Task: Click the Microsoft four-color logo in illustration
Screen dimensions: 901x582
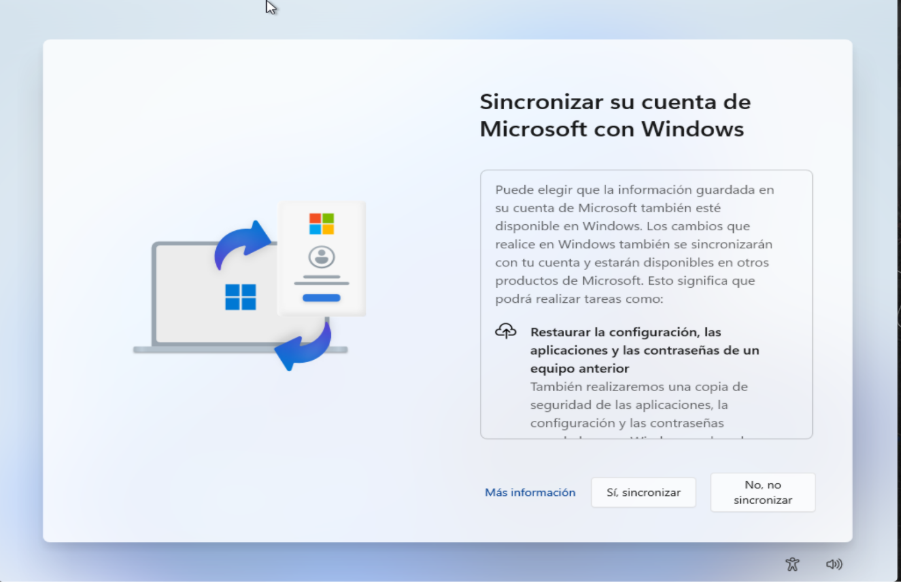Action: tap(321, 223)
